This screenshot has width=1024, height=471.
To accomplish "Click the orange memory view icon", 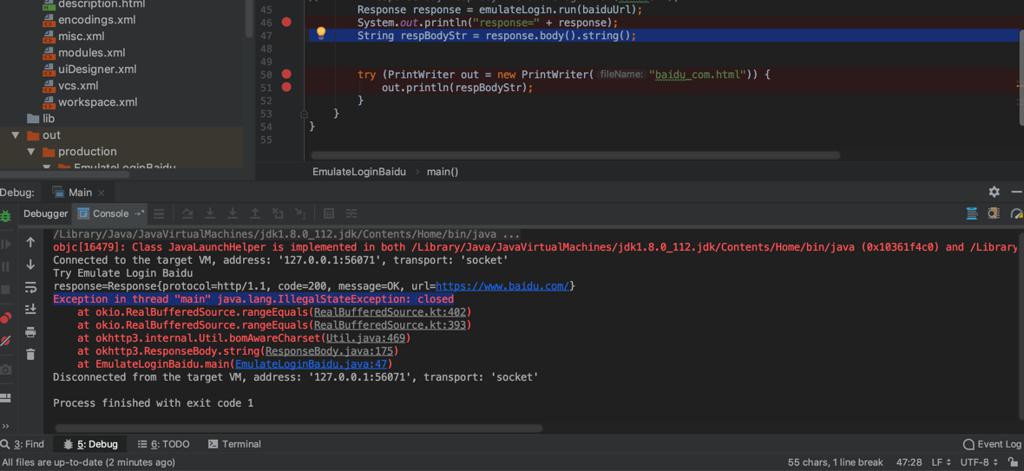I will (994, 213).
